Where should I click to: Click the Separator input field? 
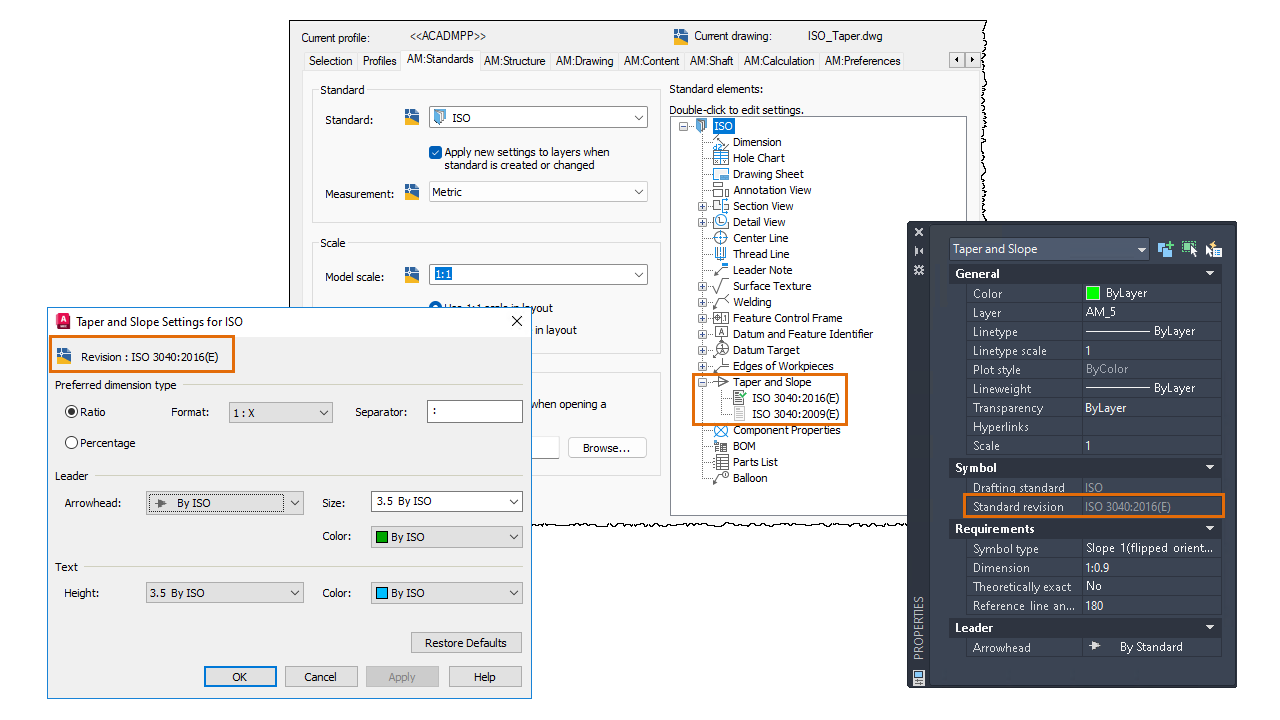[x=474, y=411]
